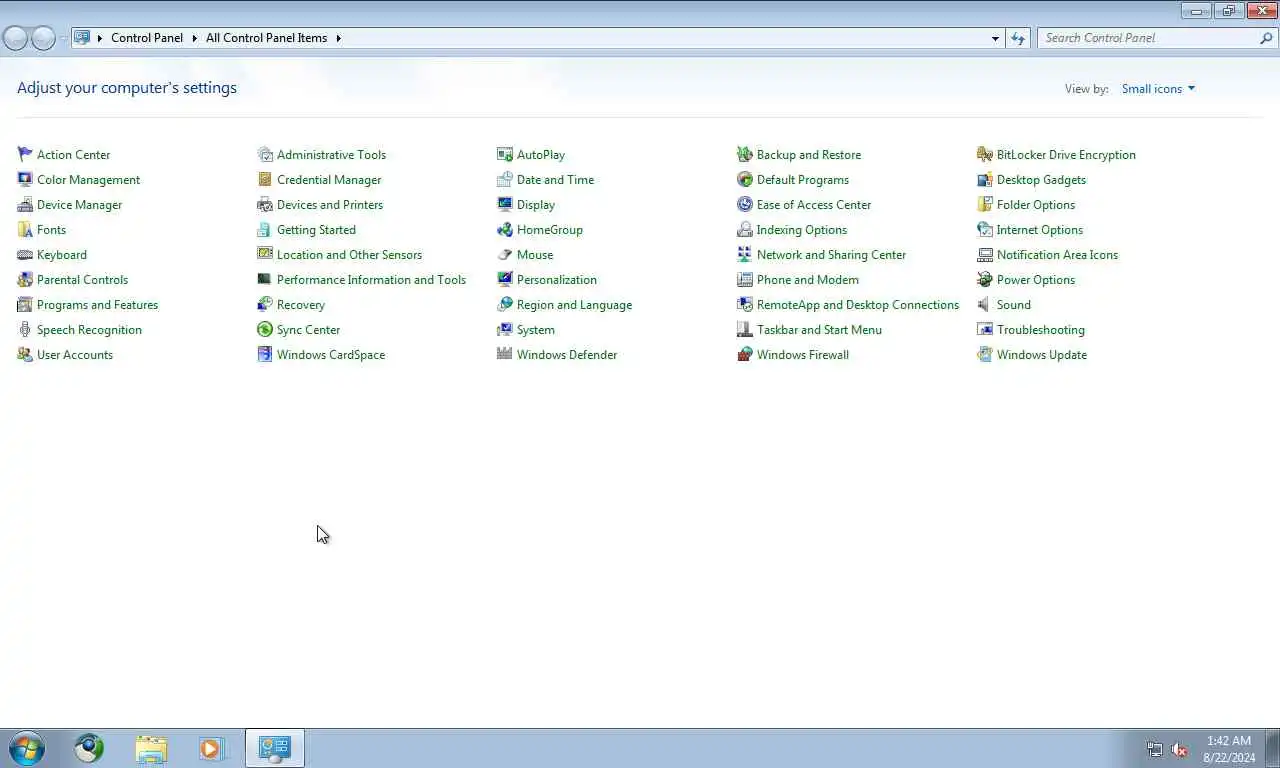Click the Folder Options icon
Viewport: 1280px width, 768px height.
[x=985, y=204]
